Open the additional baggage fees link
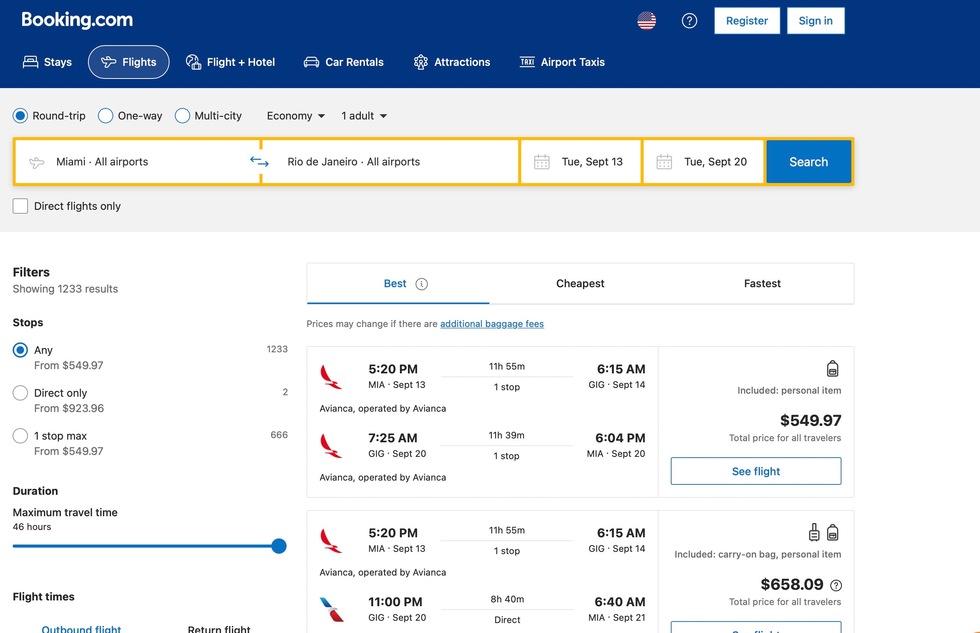Viewport: 980px width, 633px height. point(492,324)
